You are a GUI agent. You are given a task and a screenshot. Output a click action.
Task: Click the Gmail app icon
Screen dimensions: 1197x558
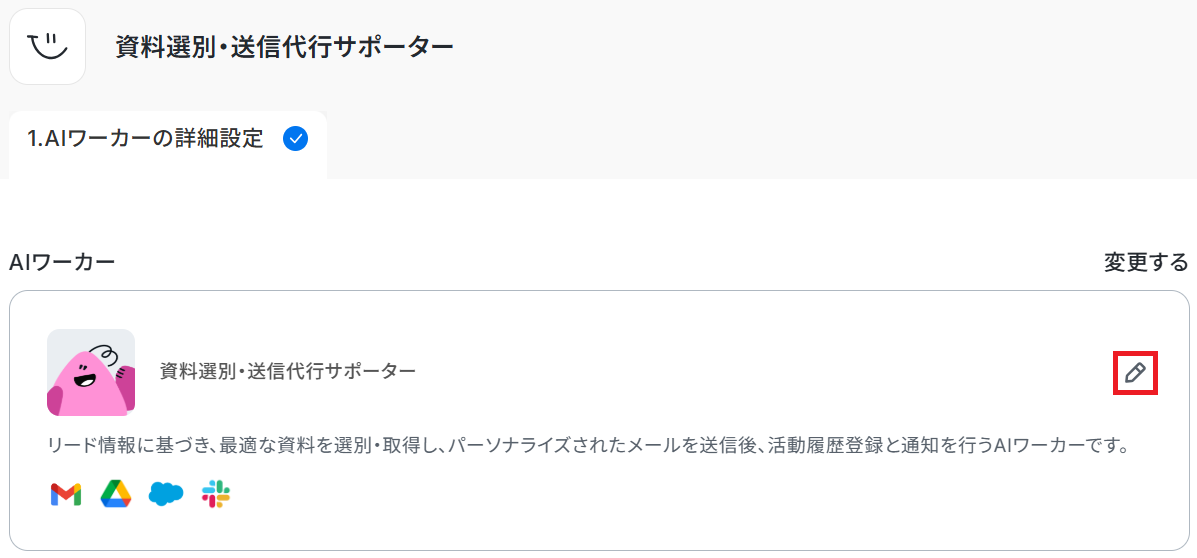[66, 495]
